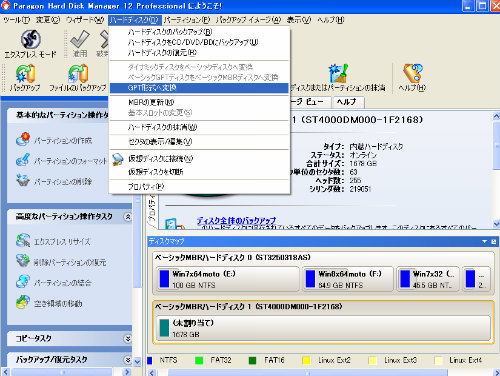Switch to the Help (ヘルプ) tab
500x376 pixels.
(x=347, y=102)
